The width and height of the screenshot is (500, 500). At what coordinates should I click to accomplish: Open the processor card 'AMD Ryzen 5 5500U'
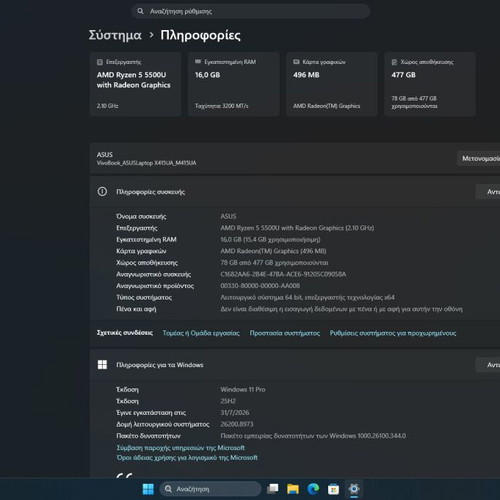(135, 84)
